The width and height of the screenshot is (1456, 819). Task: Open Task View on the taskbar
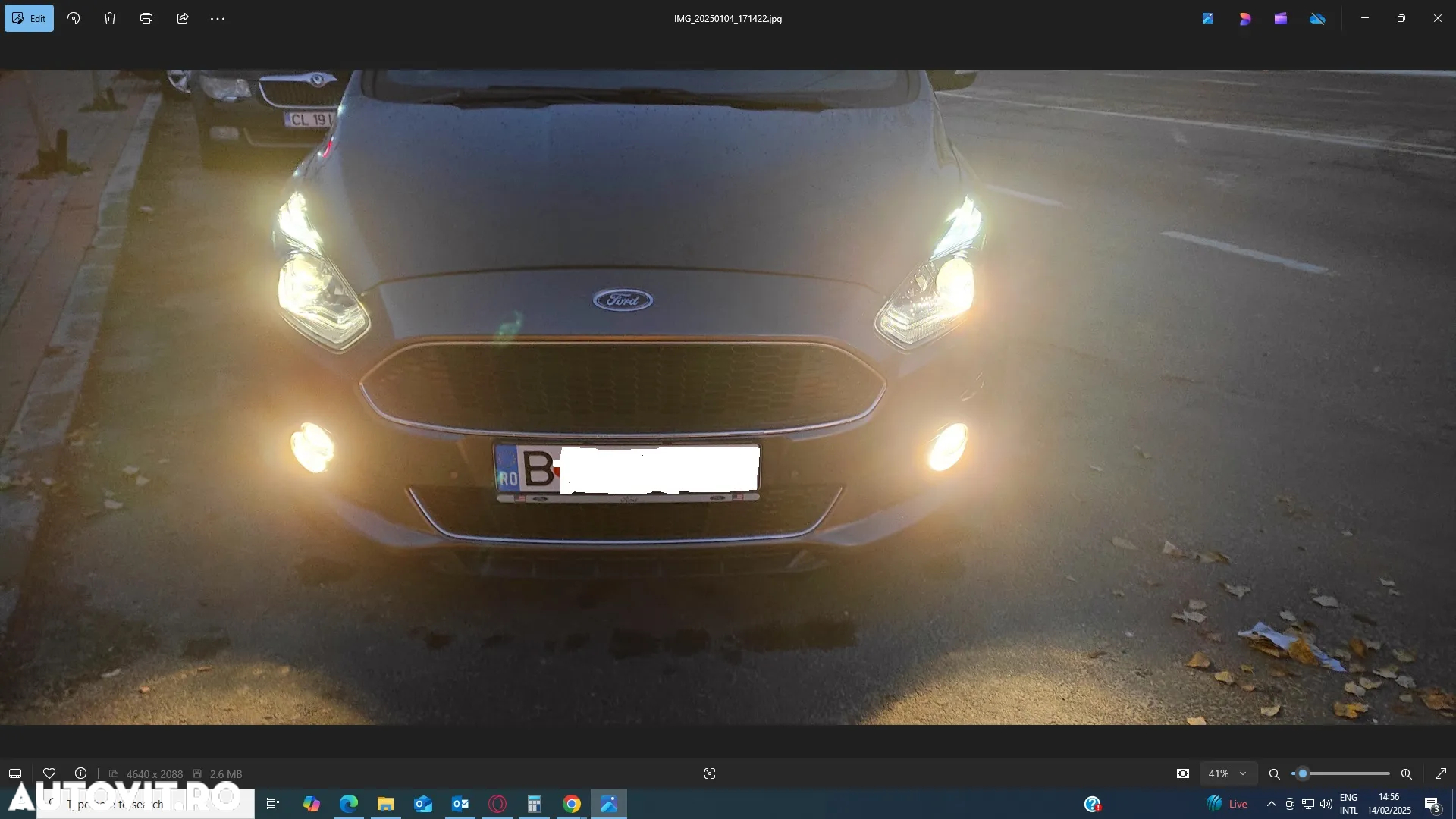[x=273, y=804]
